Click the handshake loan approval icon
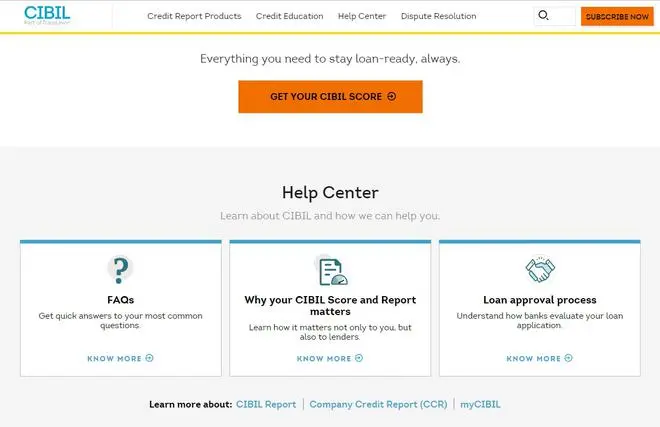The width and height of the screenshot is (660, 427). point(540,269)
